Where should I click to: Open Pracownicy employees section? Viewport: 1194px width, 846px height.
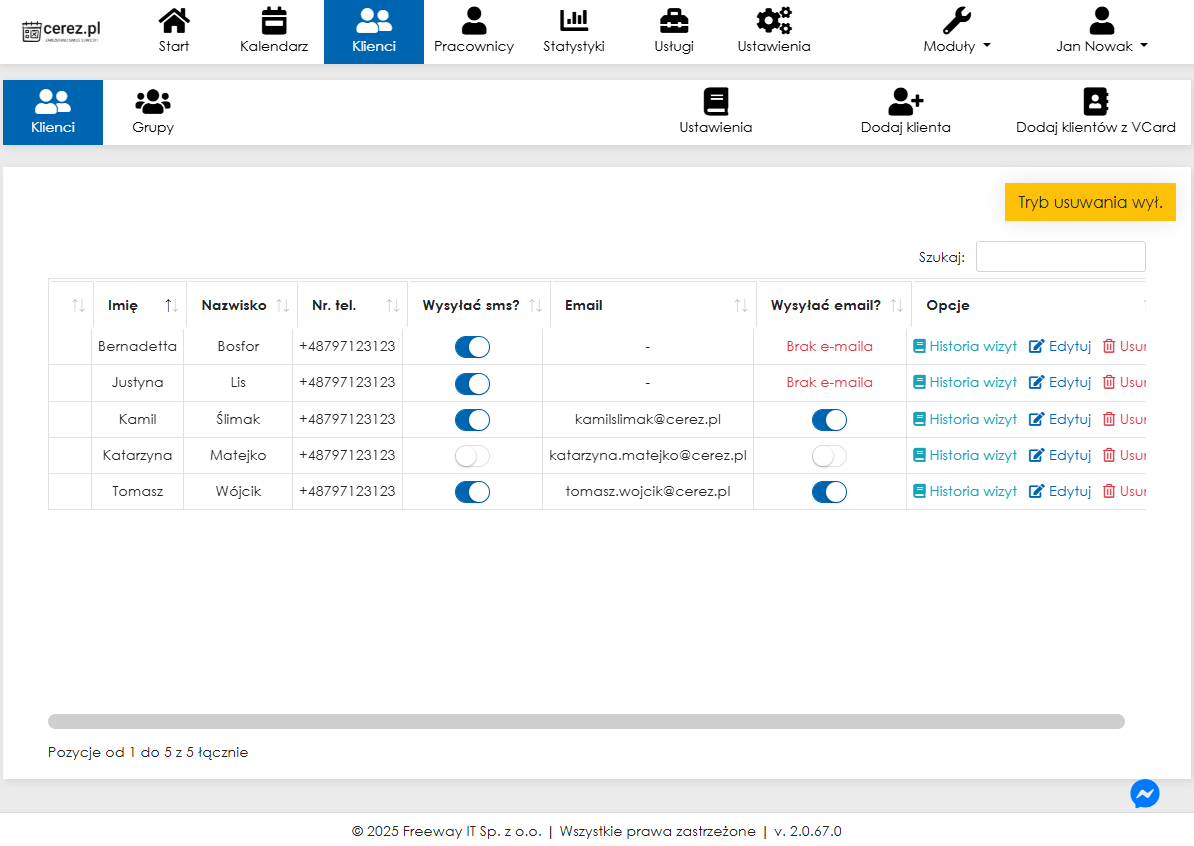(x=473, y=32)
